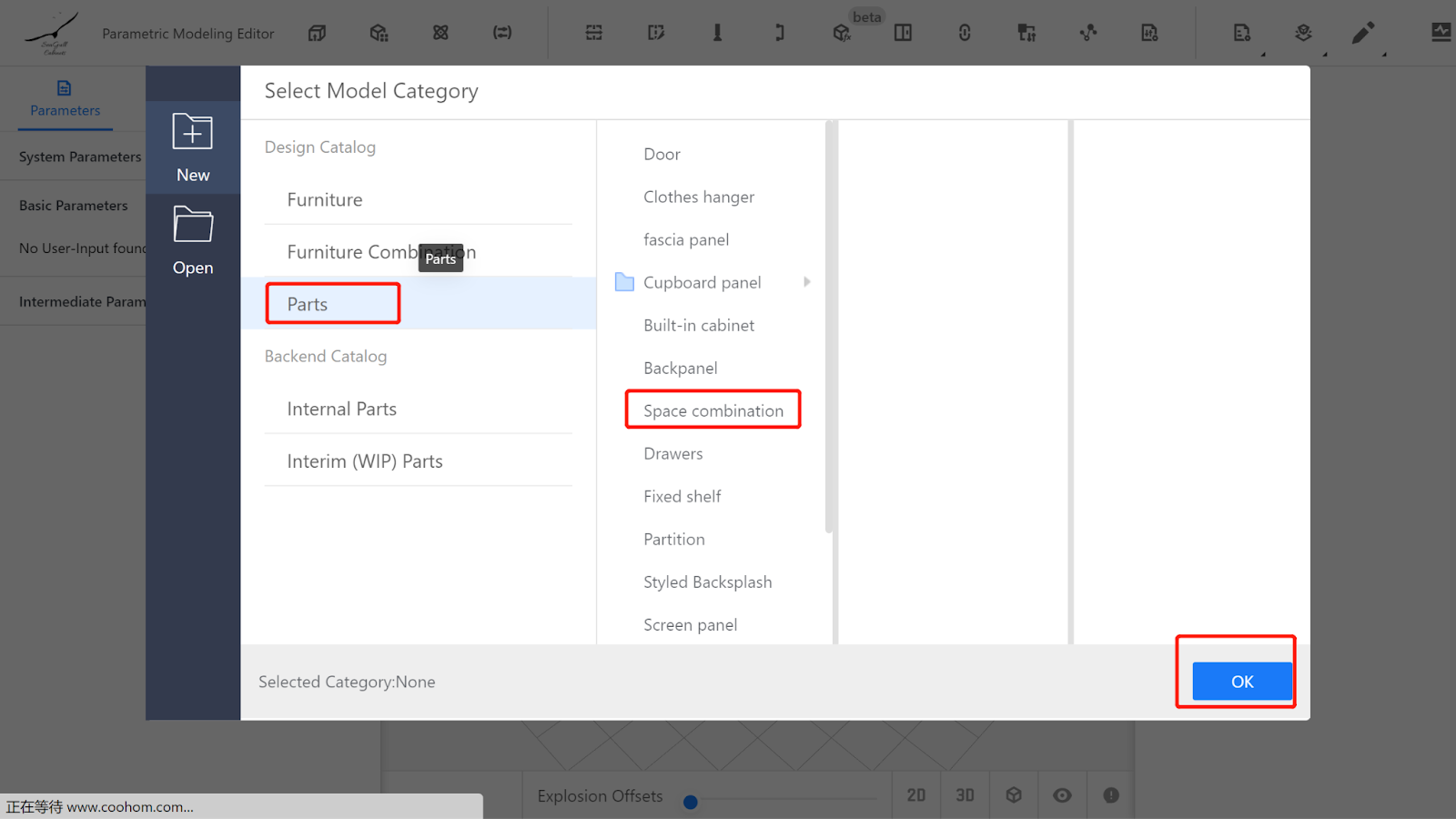The height and width of the screenshot is (819, 1456).
Task: Click the cube icon with beta badge
Action: pyautogui.click(x=841, y=34)
